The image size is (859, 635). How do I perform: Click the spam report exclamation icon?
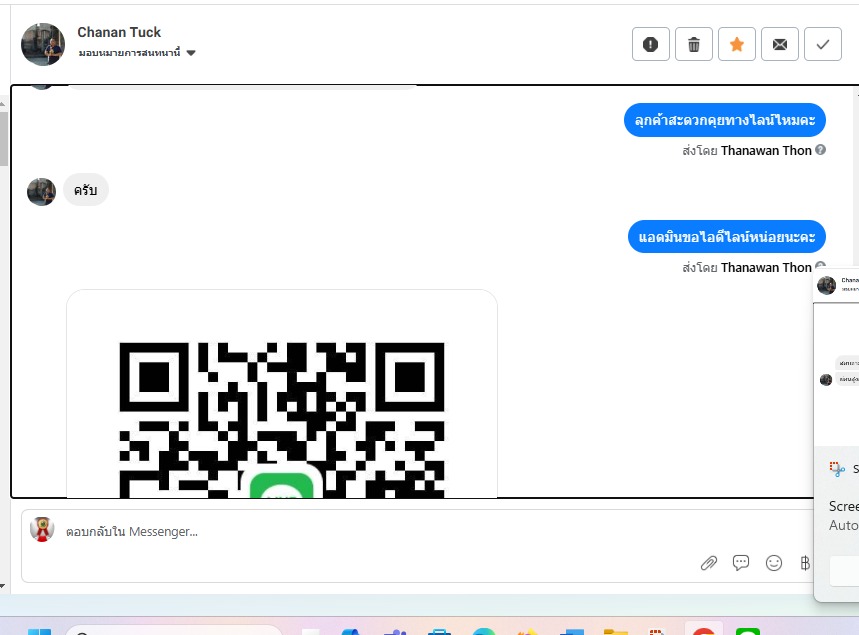(651, 44)
